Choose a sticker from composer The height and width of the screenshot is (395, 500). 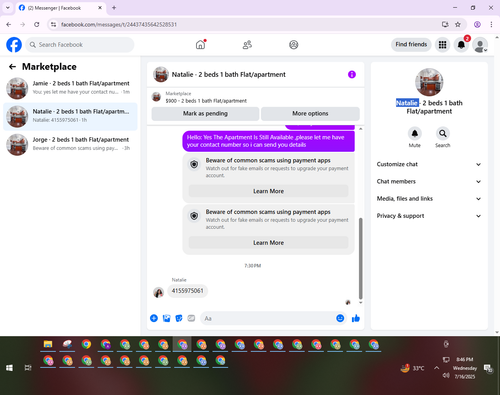(179, 318)
